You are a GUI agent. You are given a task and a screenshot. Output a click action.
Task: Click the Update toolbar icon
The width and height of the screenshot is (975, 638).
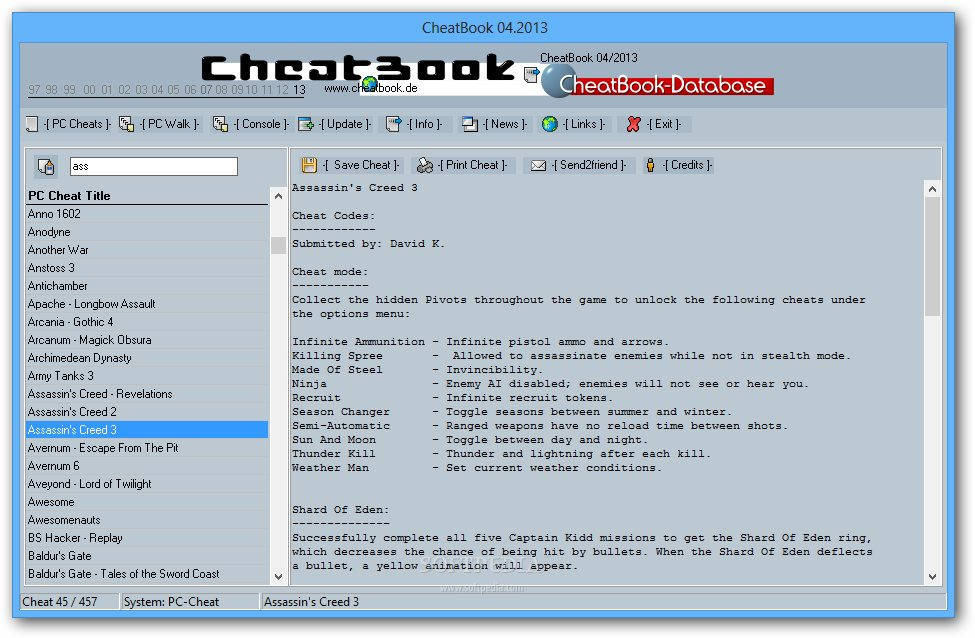coord(305,124)
